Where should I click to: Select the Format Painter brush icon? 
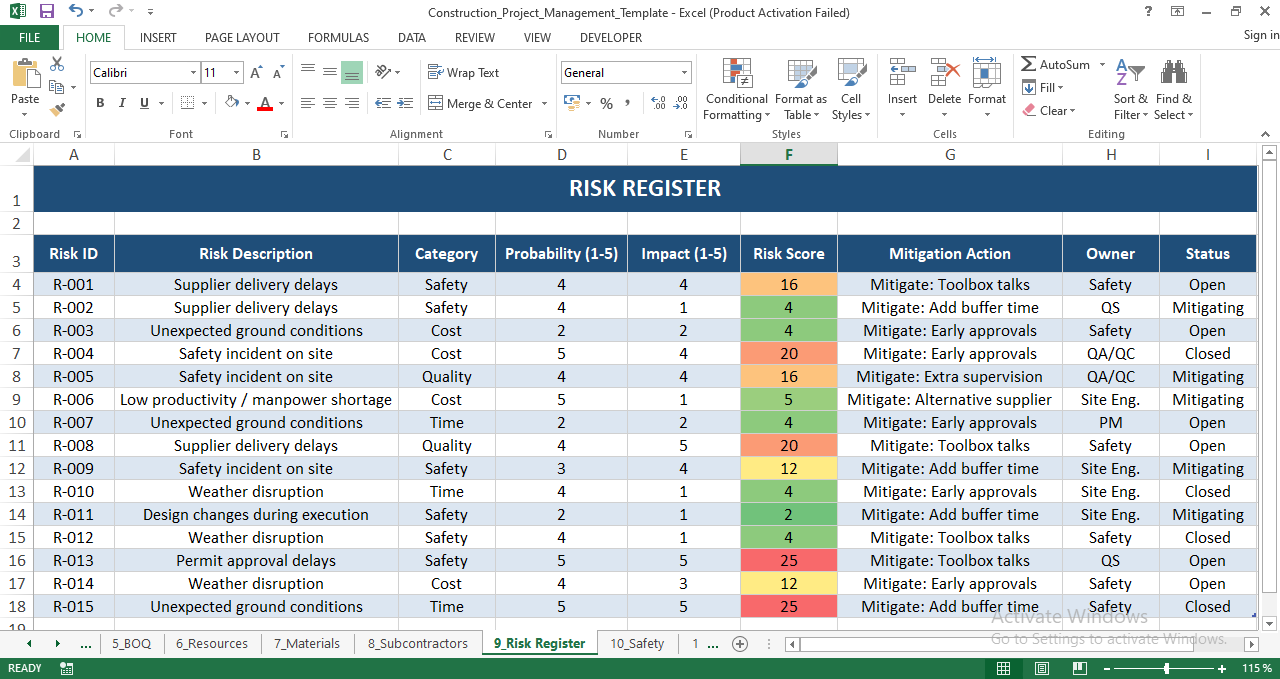coord(57,109)
